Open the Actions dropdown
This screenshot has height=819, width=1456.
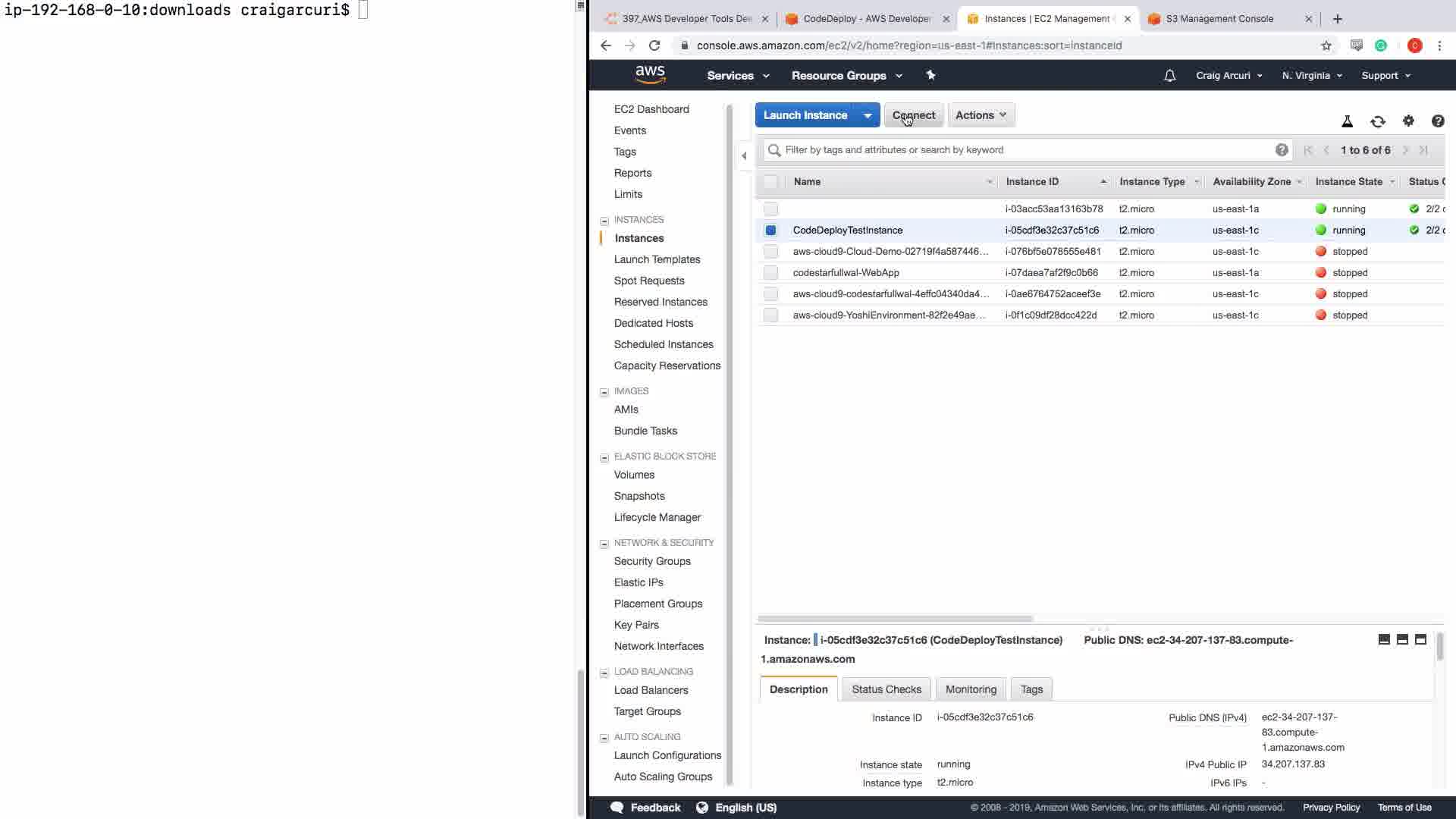(x=981, y=115)
